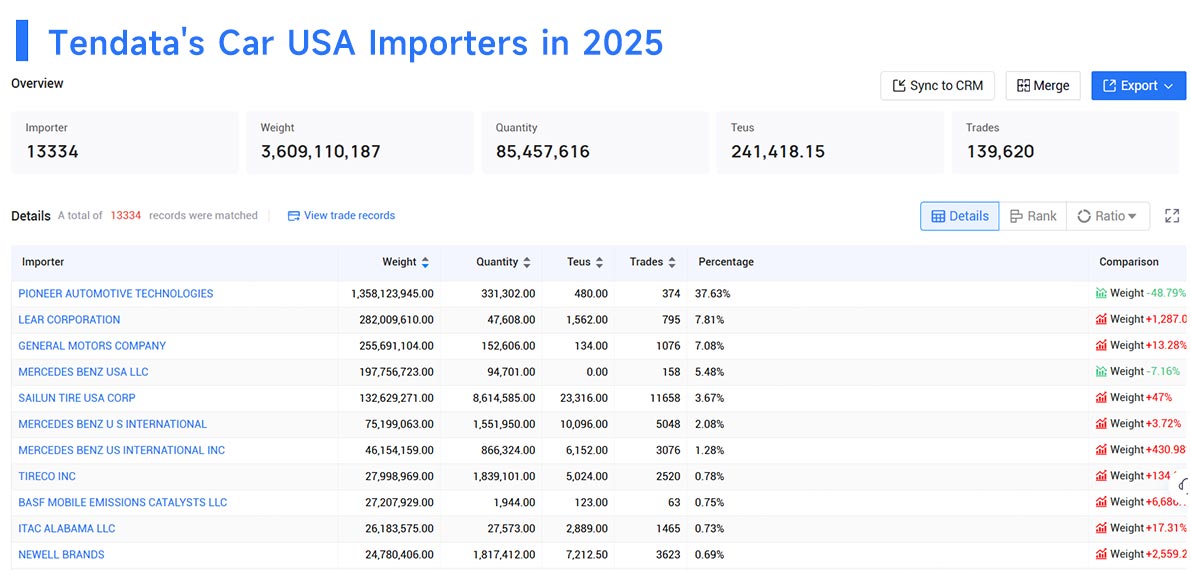Click the Teus value 241,418.15
The image size is (1190, 571).
click(778, 152)
